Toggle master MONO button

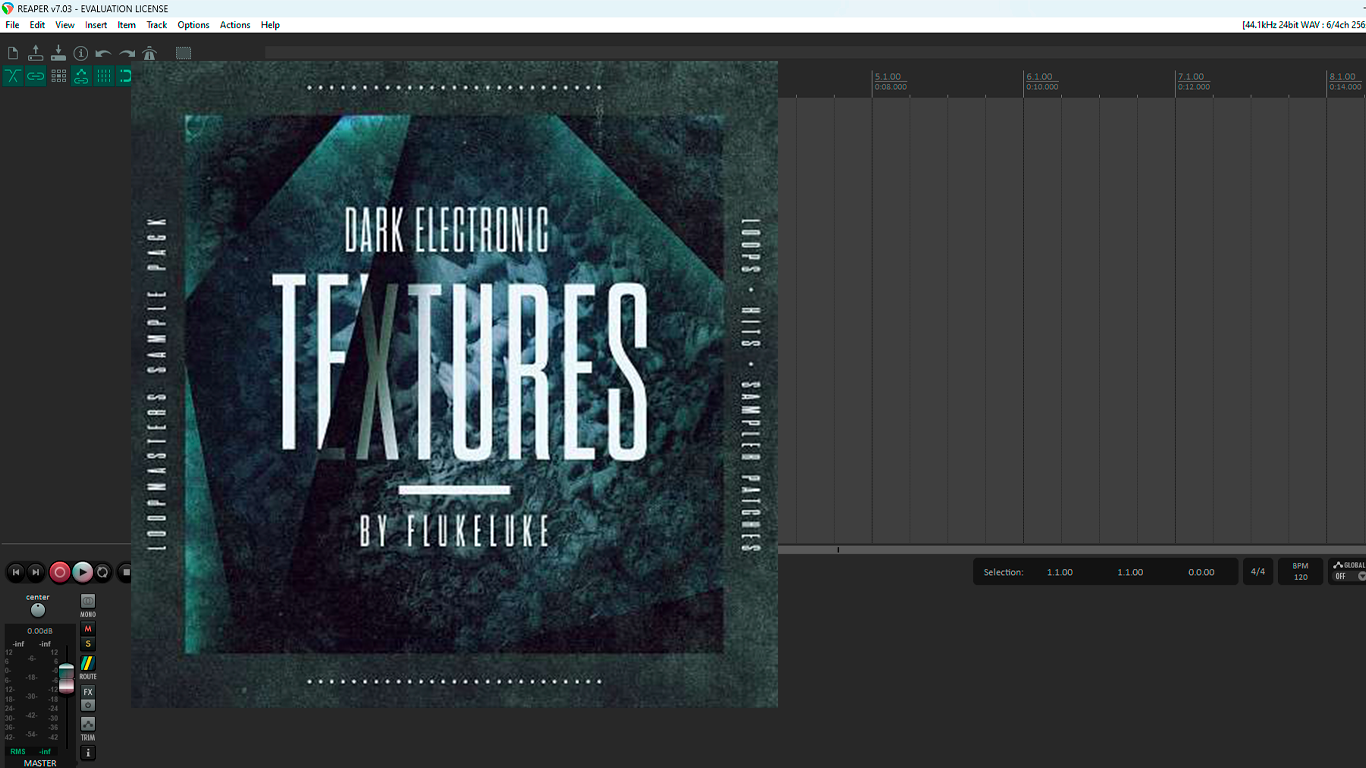point(88,601)
